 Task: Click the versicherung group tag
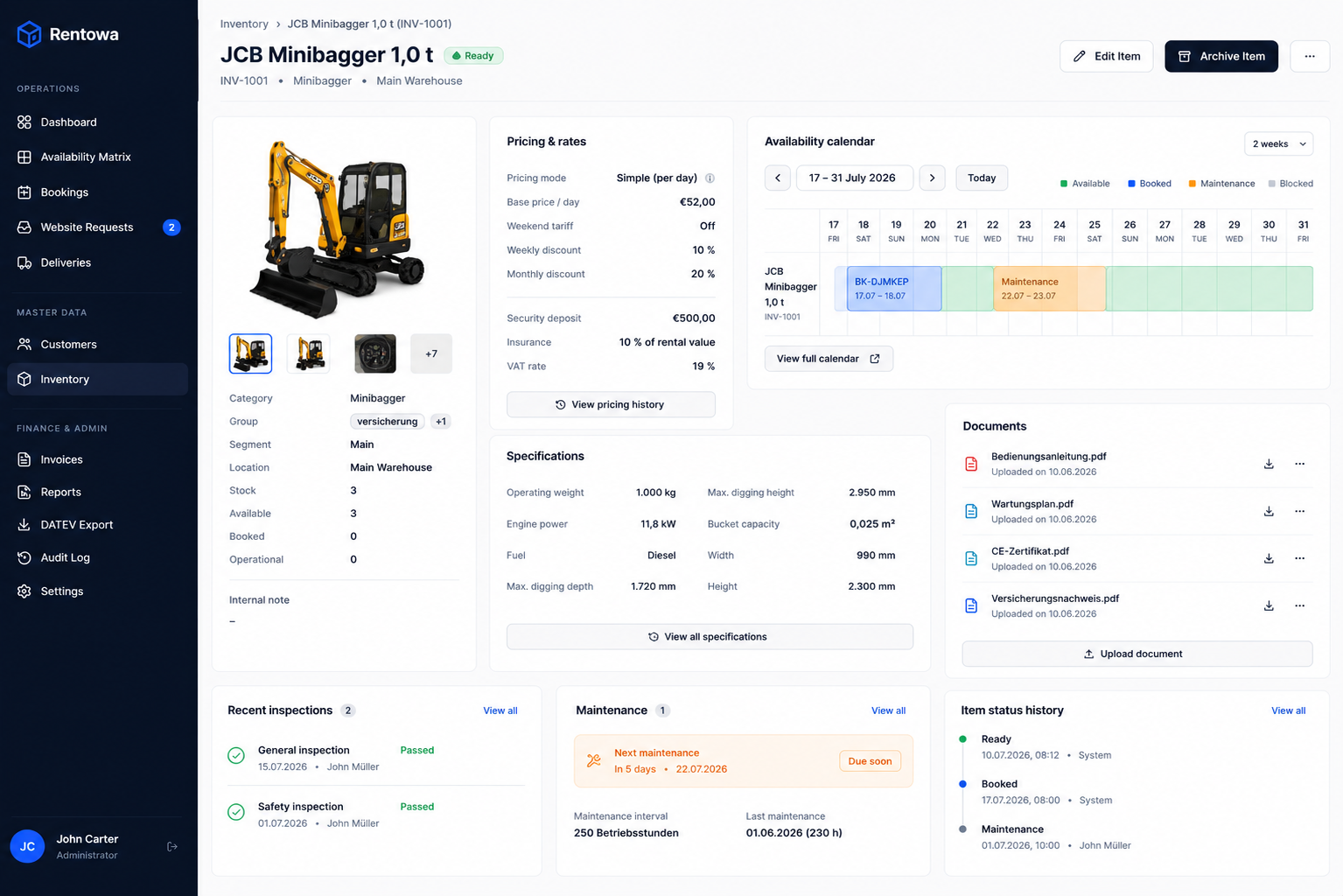[388, 422]
